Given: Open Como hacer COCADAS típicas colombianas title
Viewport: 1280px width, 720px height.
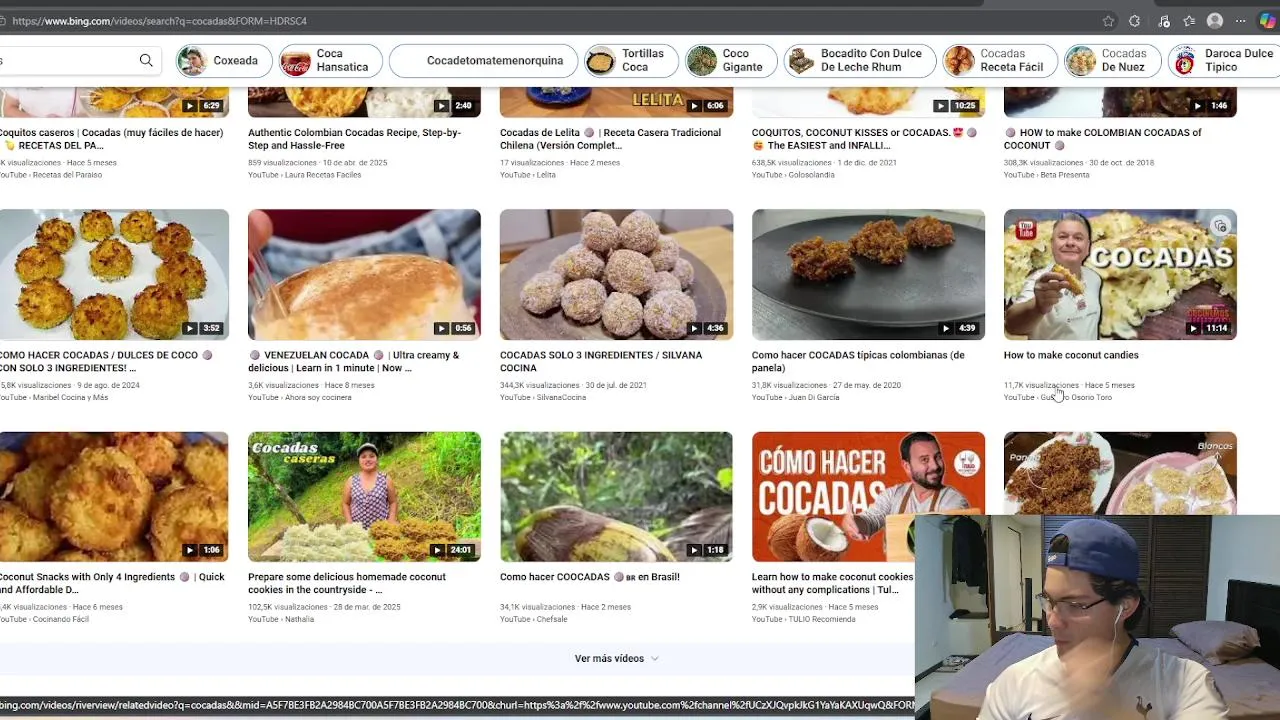Looking at the screenshot, I should (x=858, y=361).
